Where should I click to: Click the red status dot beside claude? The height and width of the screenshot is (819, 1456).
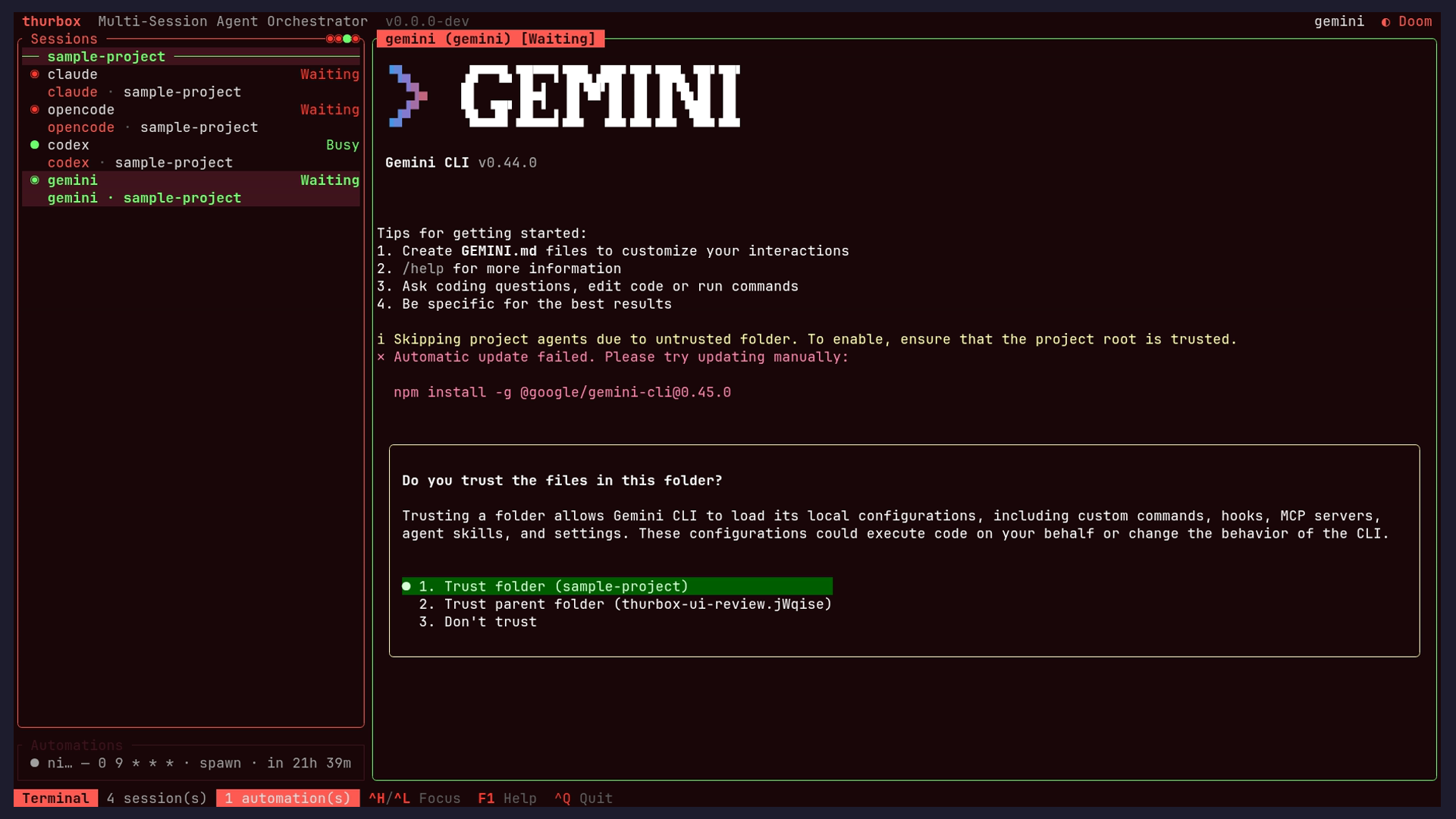point(34,74)
